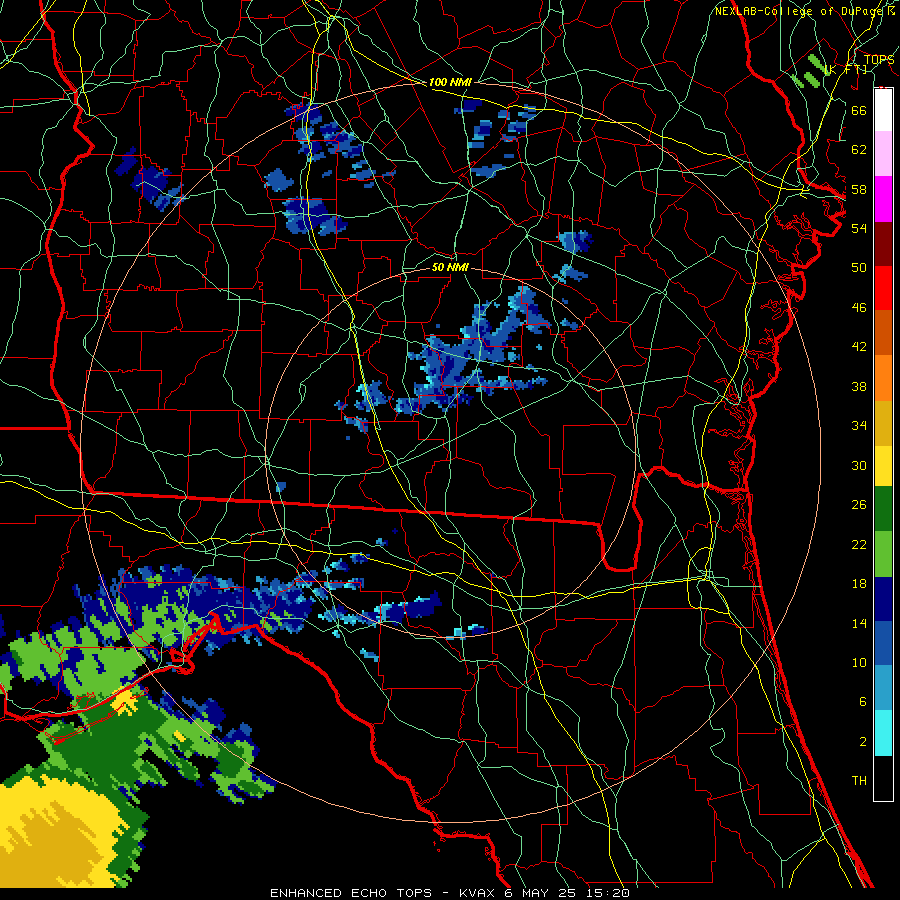Click the light orange legend swatch
This screenshot has height=900, width=900.
(883, 378)
